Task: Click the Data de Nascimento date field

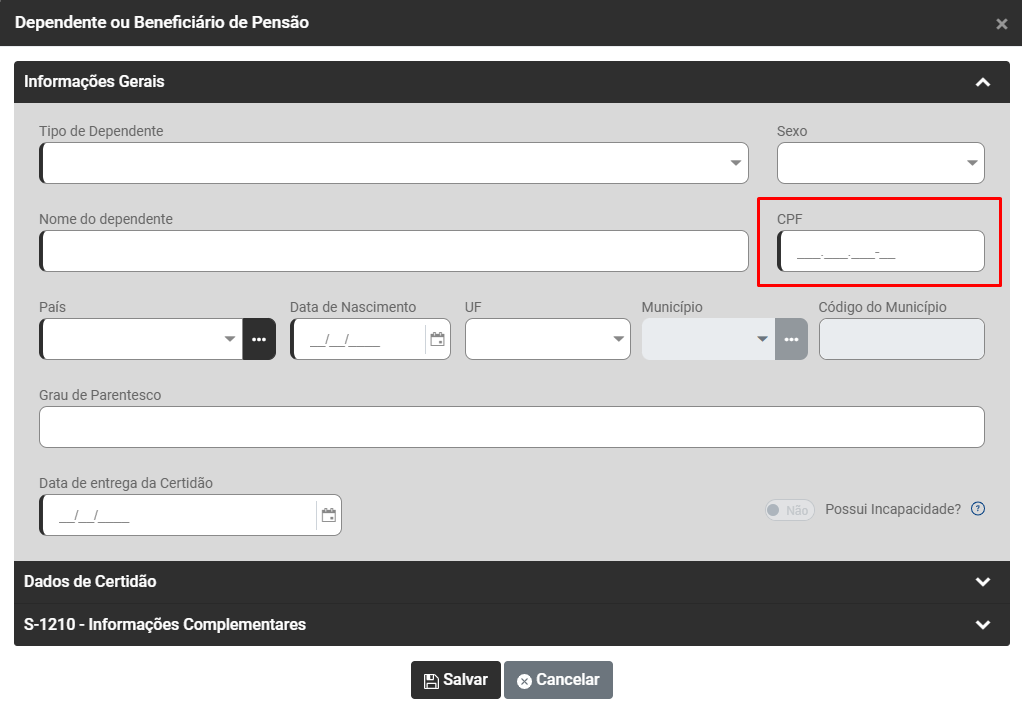Action: (360, 339)
